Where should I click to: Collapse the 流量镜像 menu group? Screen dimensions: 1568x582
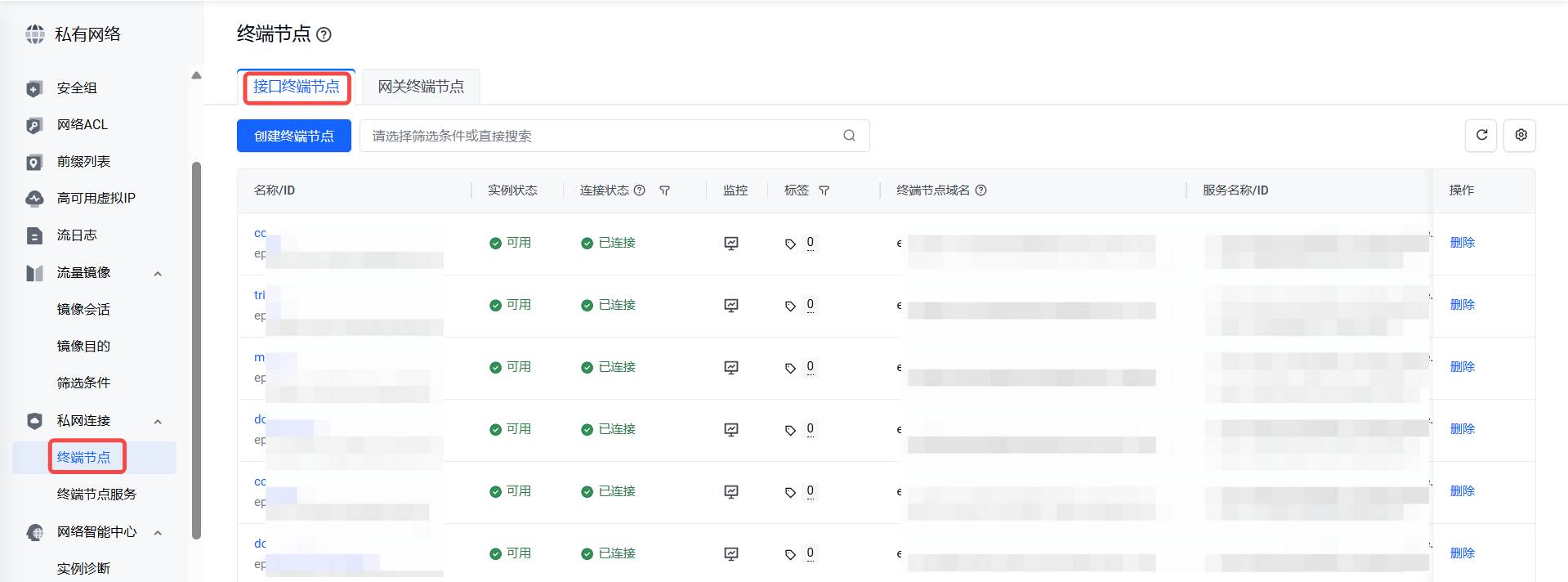[158, 274]
